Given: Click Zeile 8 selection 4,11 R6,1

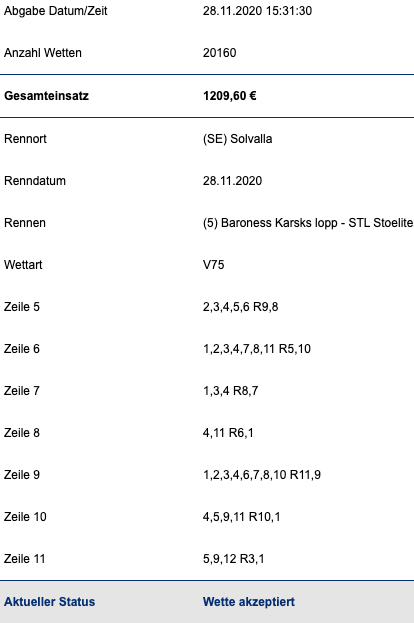Looking at the screenshot, I should 228,433.
